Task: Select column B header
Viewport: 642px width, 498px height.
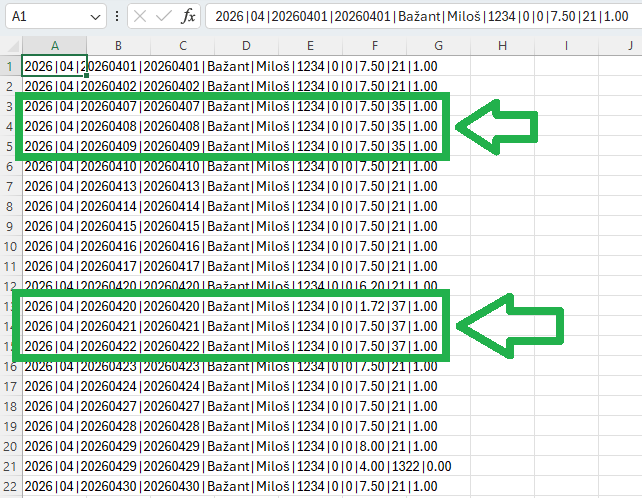Action: (118, 45)
